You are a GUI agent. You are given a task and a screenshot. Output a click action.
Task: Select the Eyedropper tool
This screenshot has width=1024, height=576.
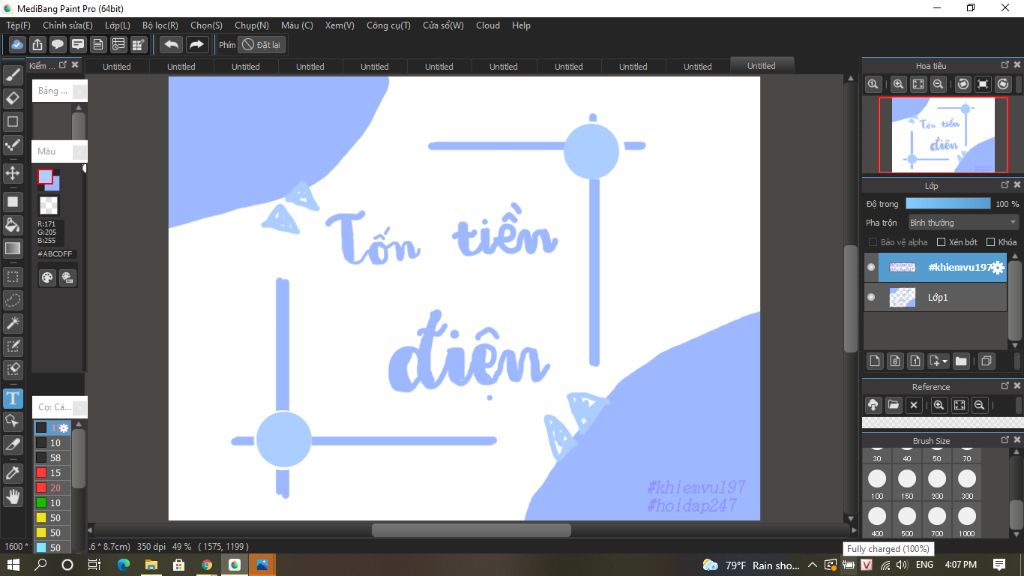coord(12,473)
